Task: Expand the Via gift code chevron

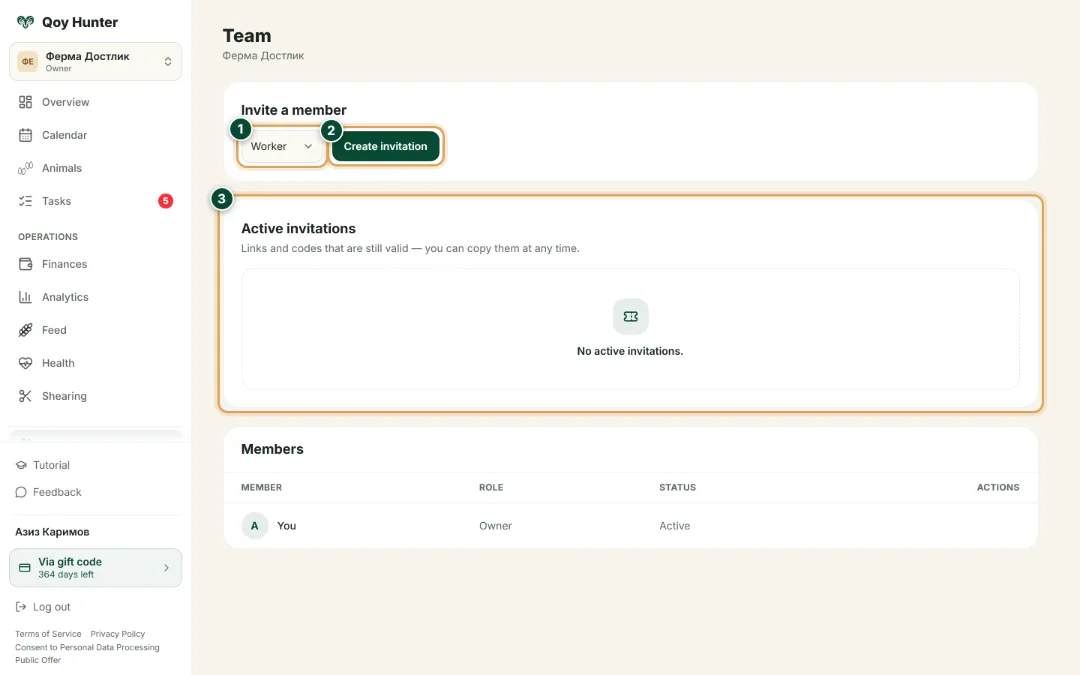Action: (166, 568)
